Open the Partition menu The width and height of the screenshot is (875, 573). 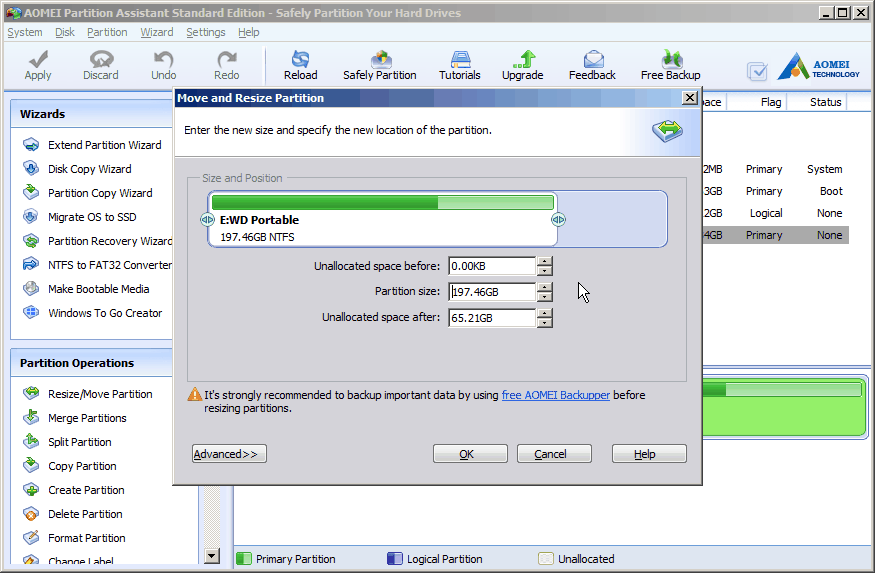[107, 32]
